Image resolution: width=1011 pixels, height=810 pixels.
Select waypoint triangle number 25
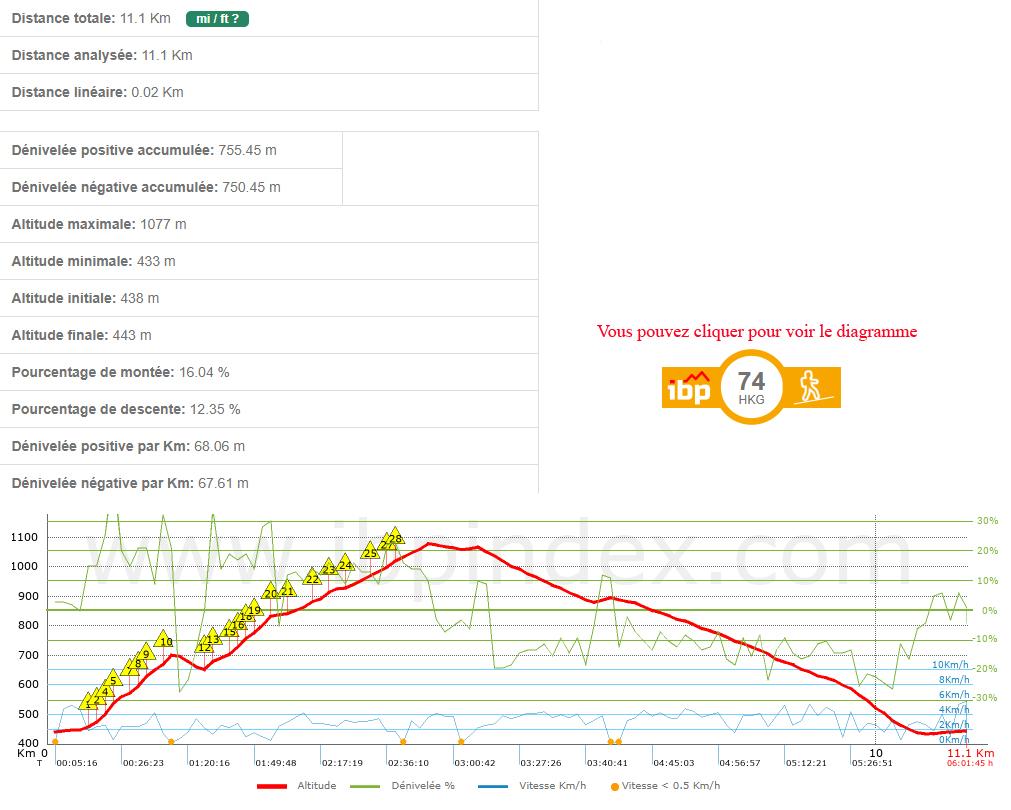pyautogui.click(x=370, y=551)
